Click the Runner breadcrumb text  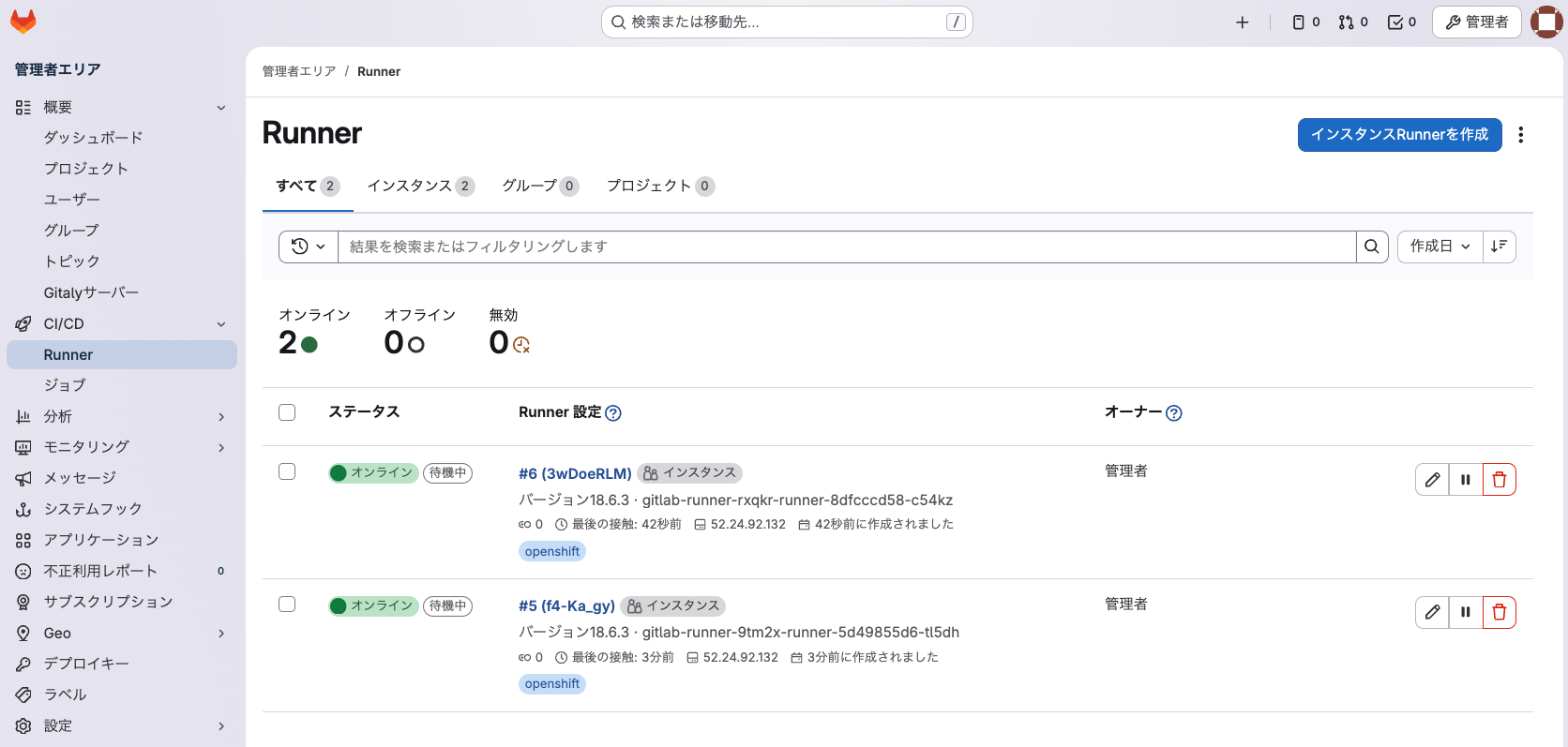point(379,71)
